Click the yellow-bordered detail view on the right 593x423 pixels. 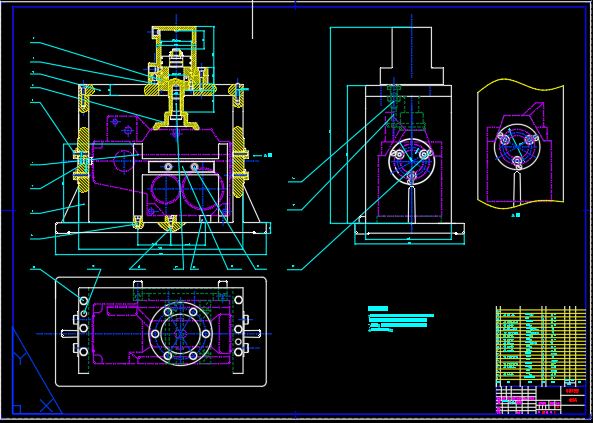point(520,144)
